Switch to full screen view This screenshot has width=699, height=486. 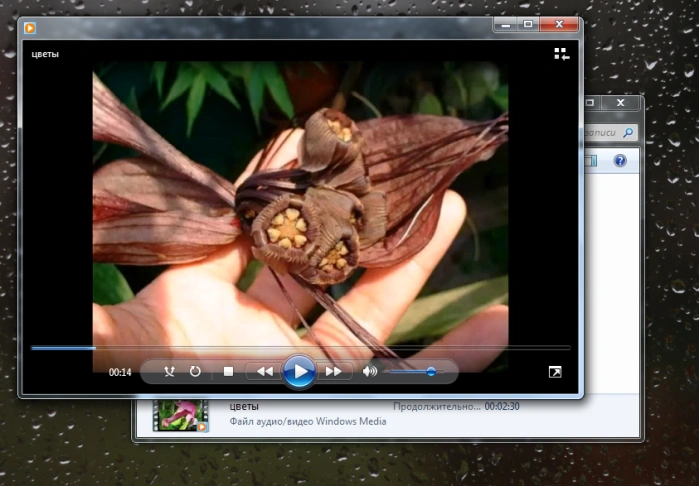[x=555, y=372]
